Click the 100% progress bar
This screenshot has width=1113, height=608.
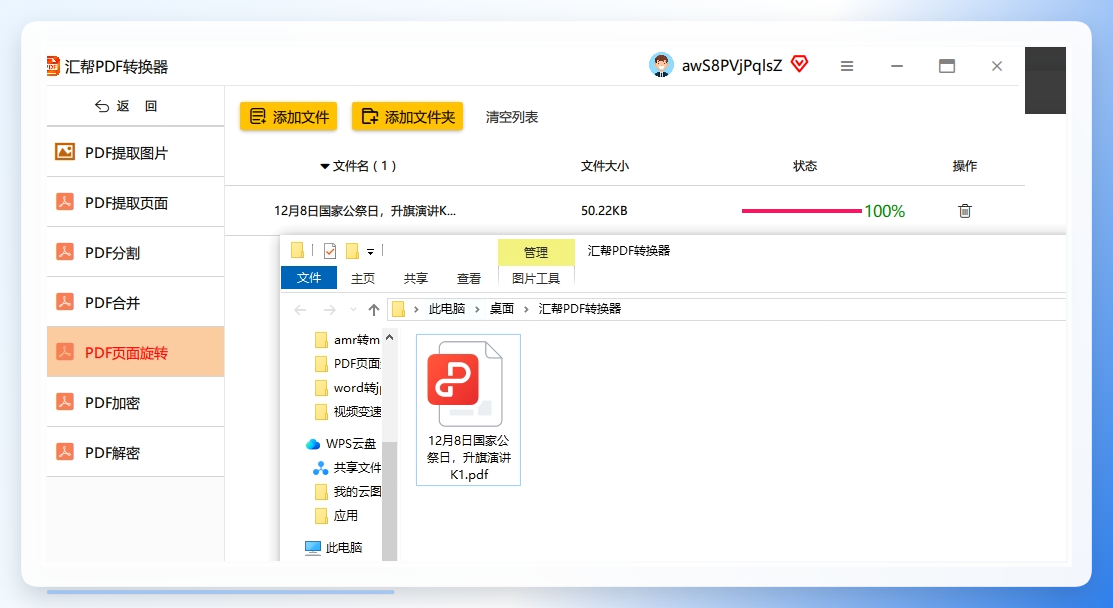click(801, 211)
